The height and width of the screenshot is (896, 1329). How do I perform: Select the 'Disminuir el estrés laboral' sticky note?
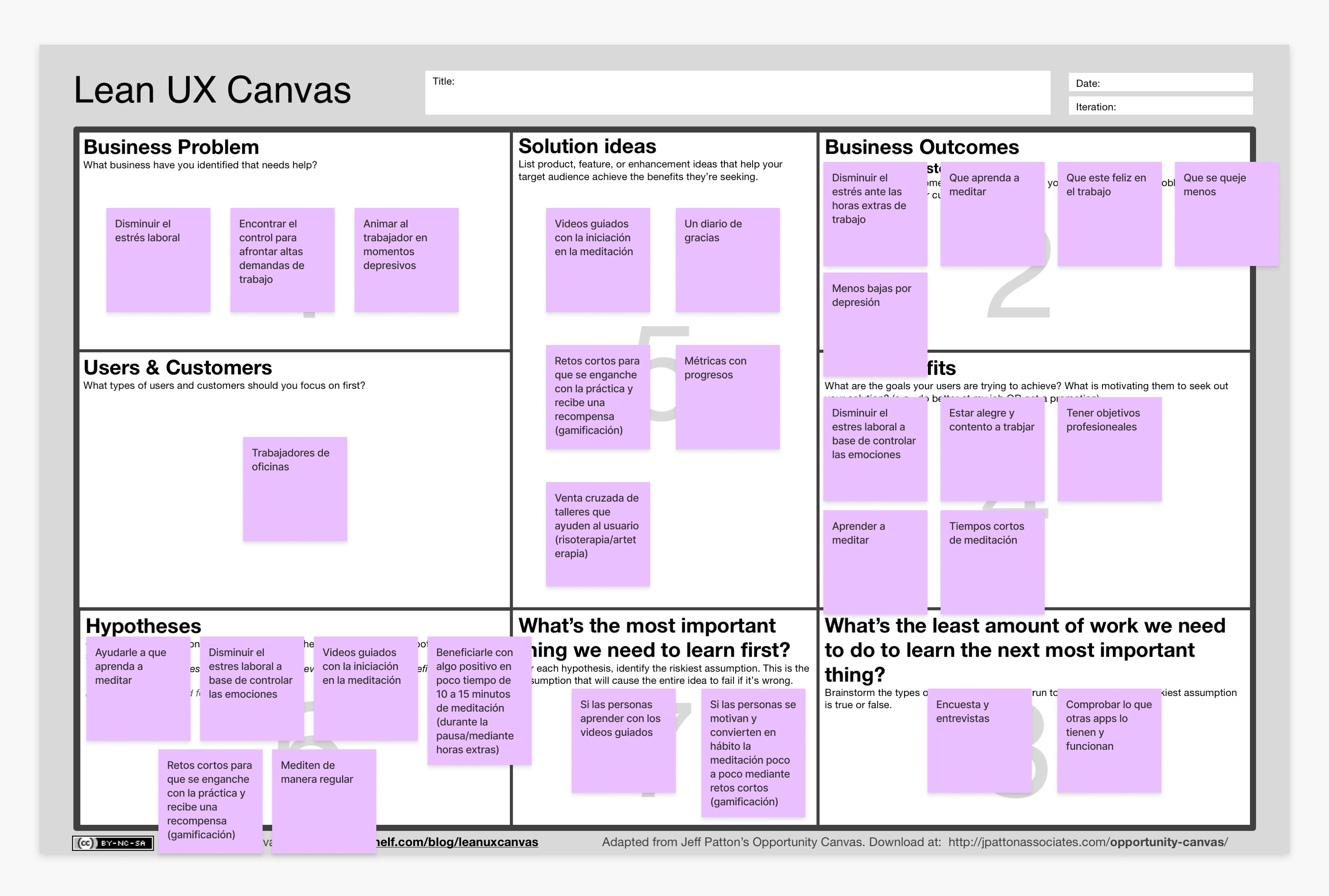(158, 260)
